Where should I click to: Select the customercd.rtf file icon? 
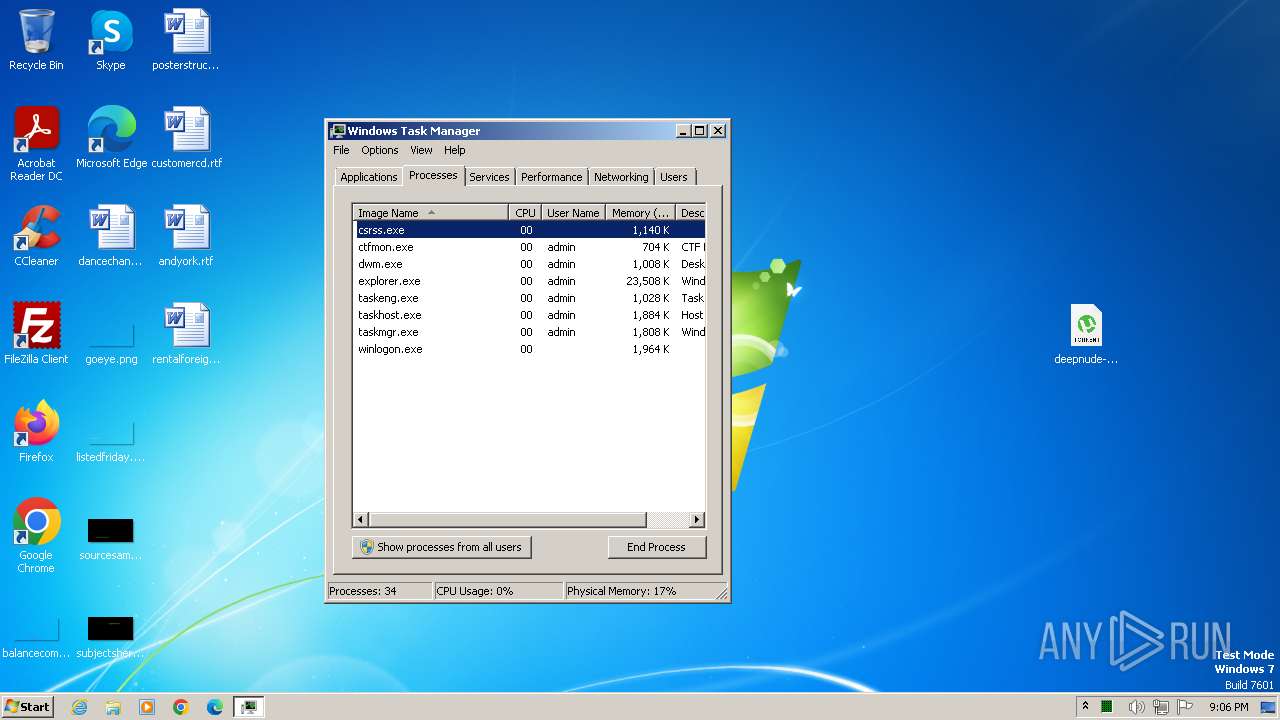(x=186, y=138)
